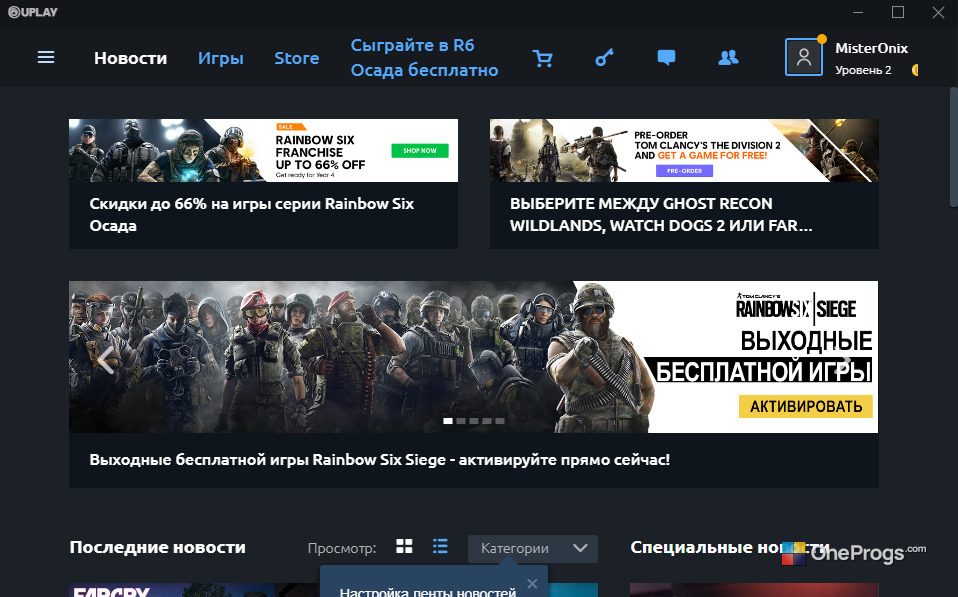Click the MisterOnix username

pos(871,48)
